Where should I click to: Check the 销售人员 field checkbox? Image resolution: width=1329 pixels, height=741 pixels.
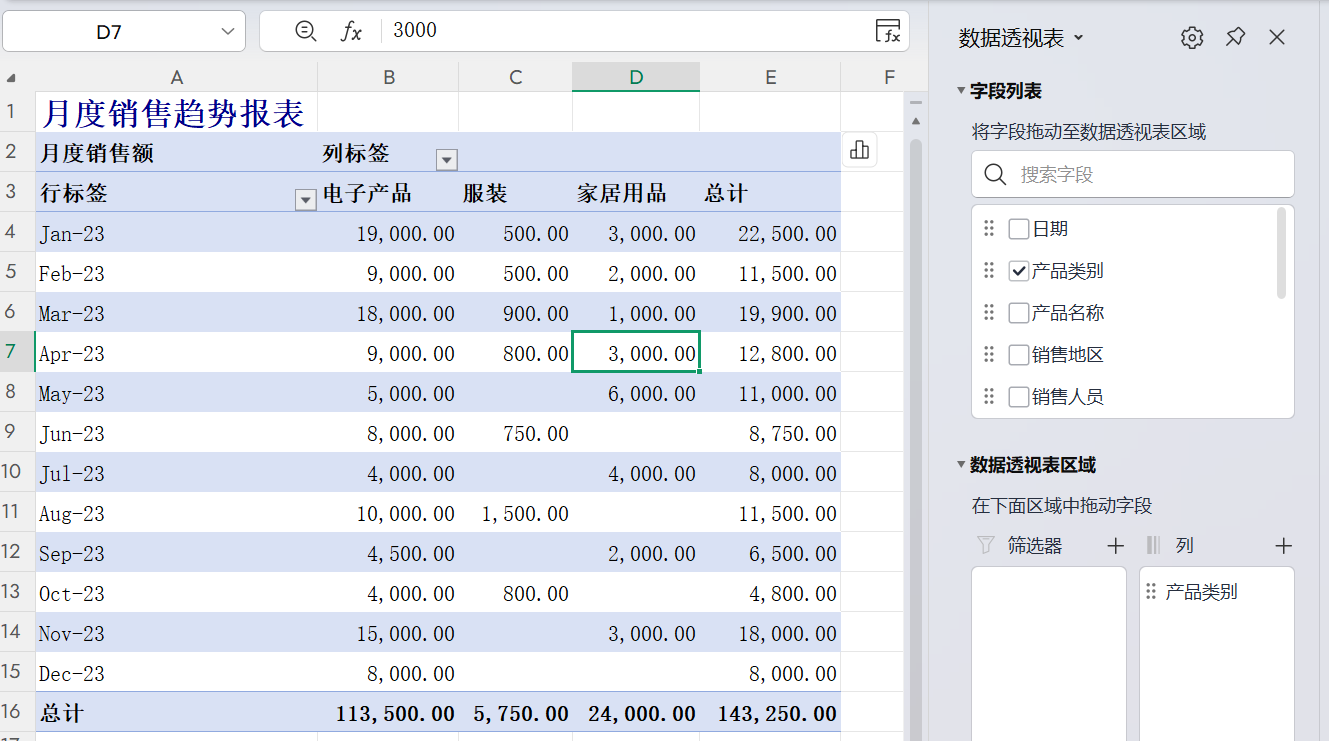click(x=1019, y=397)
